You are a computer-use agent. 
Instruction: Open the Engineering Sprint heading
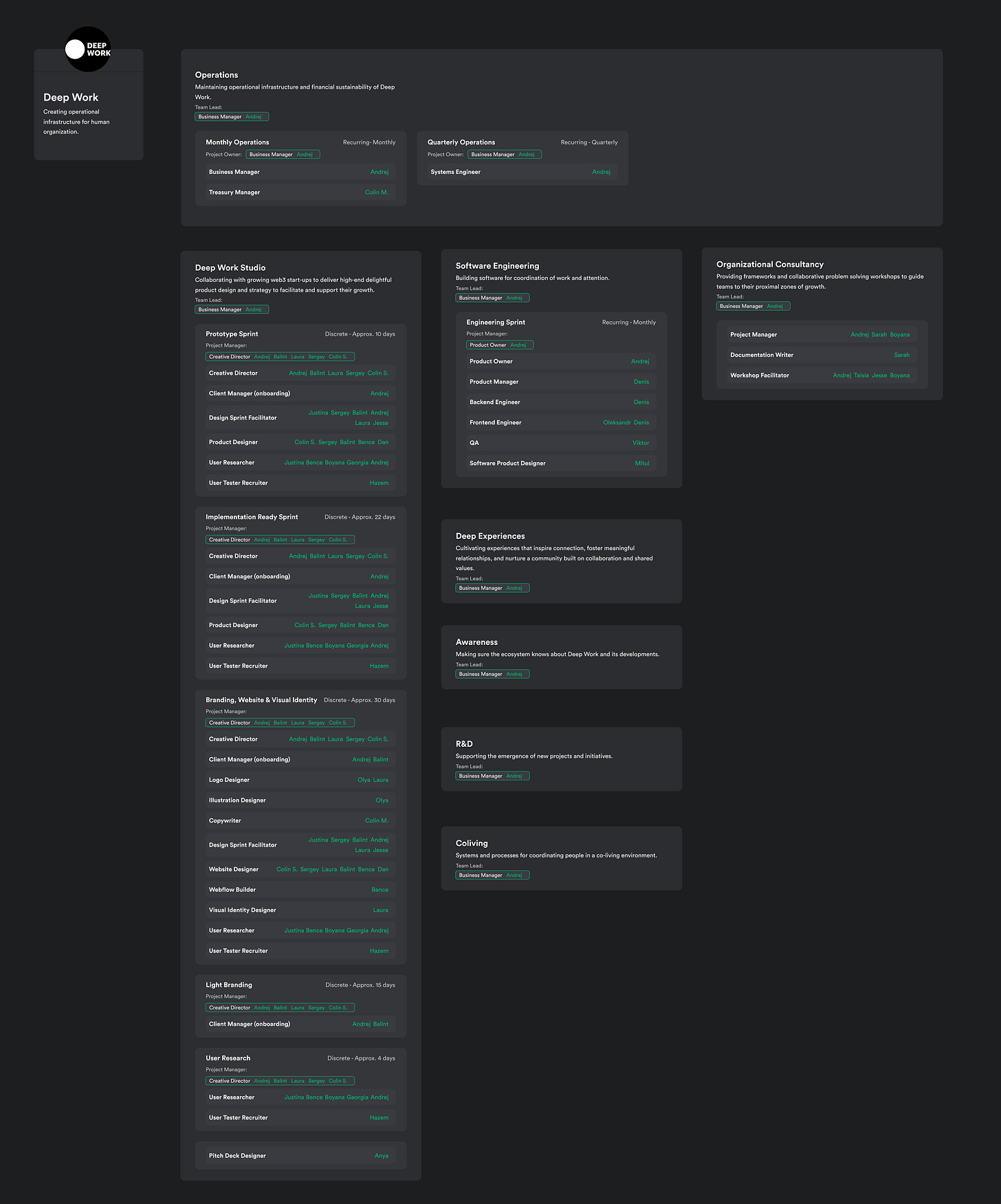pos(496,322)
